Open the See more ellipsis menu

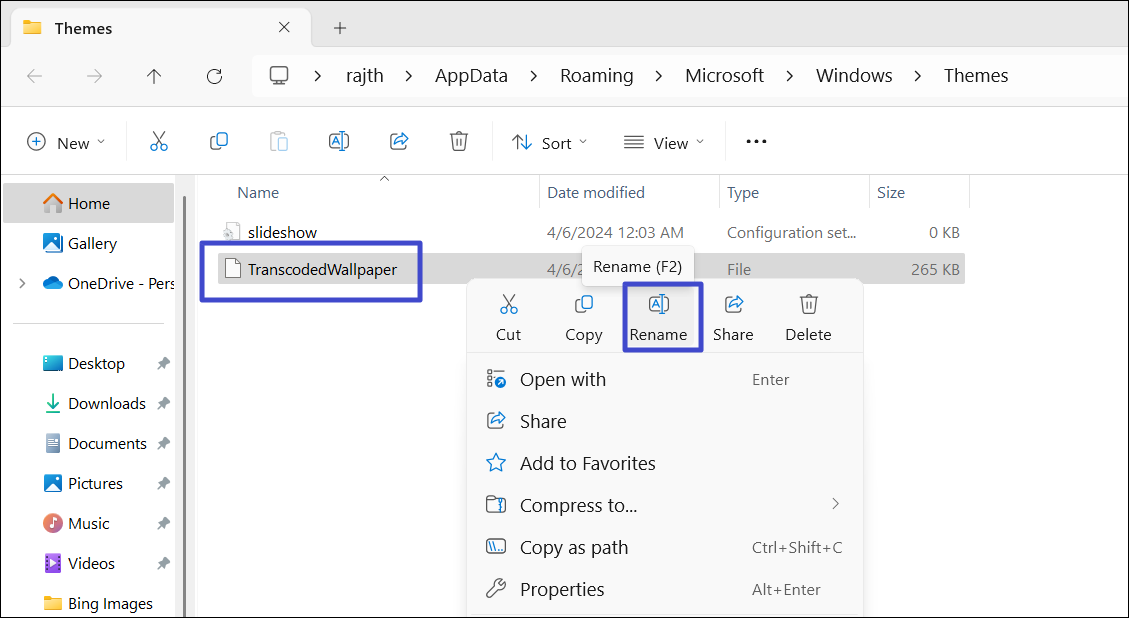tap(756, 142)
